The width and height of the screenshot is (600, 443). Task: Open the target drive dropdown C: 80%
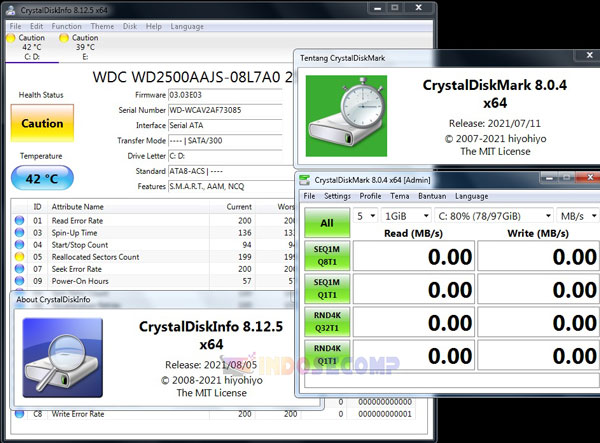pyautogui.click(x=494, y=216)
